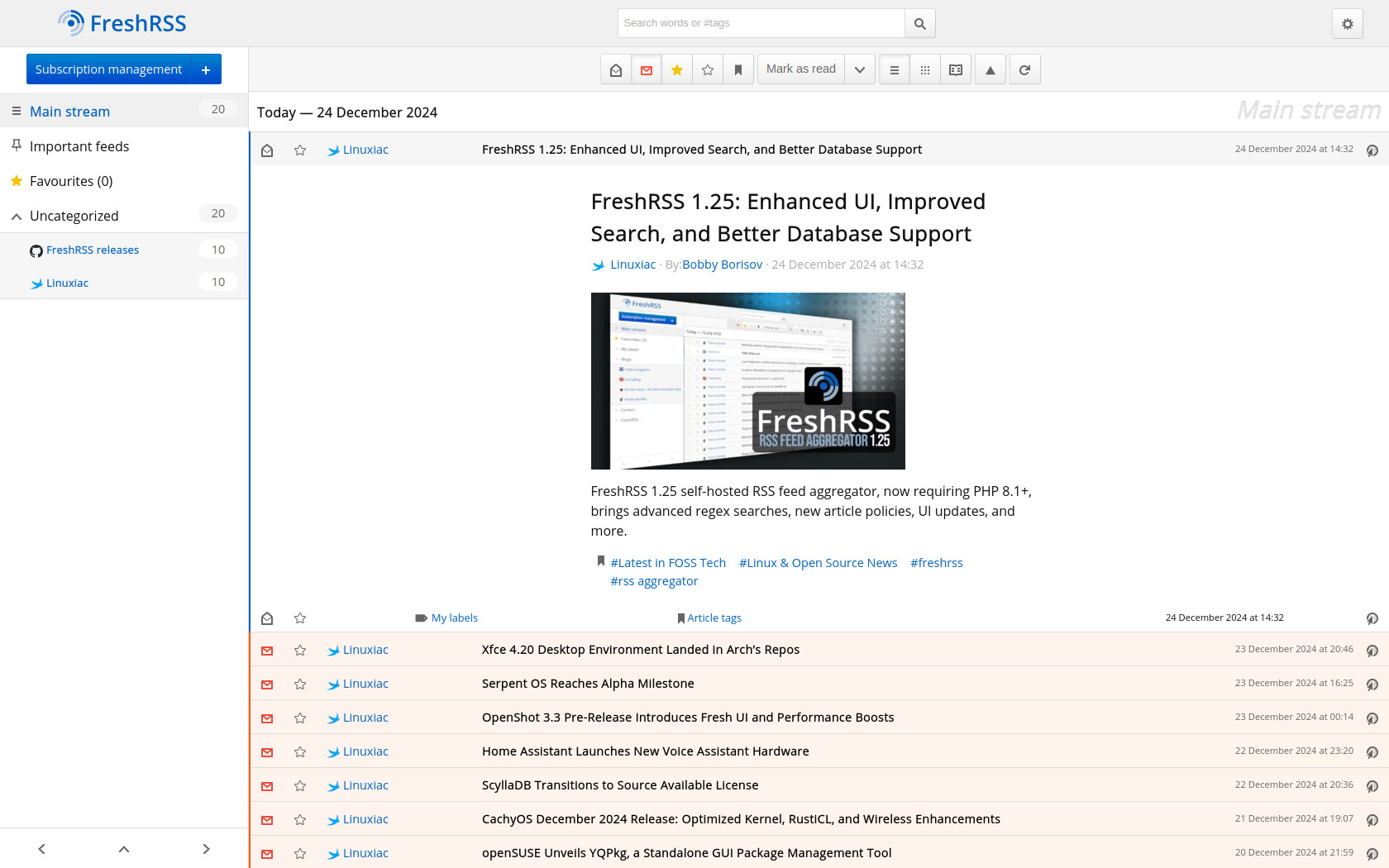Star the Serpent OS article
Image resolution: width=1389 pixels, height=868 pixels.
click(300, 684)
